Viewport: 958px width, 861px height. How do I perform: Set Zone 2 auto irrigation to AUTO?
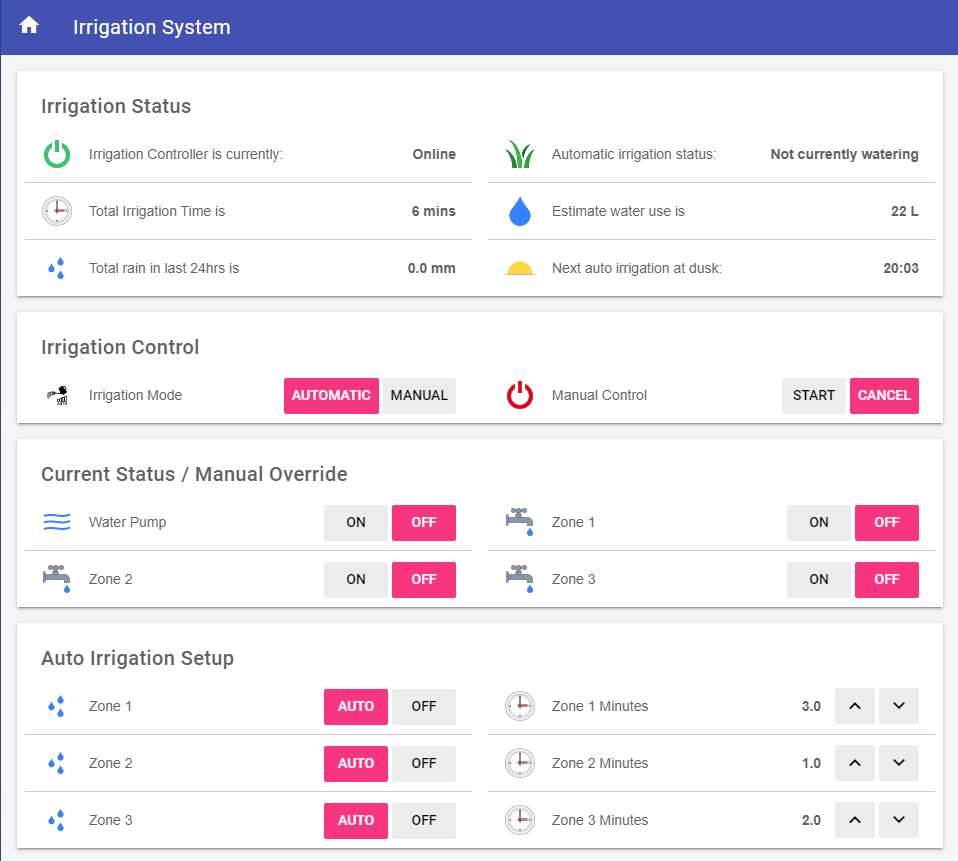pyautogui.click(x=356, y=763)
